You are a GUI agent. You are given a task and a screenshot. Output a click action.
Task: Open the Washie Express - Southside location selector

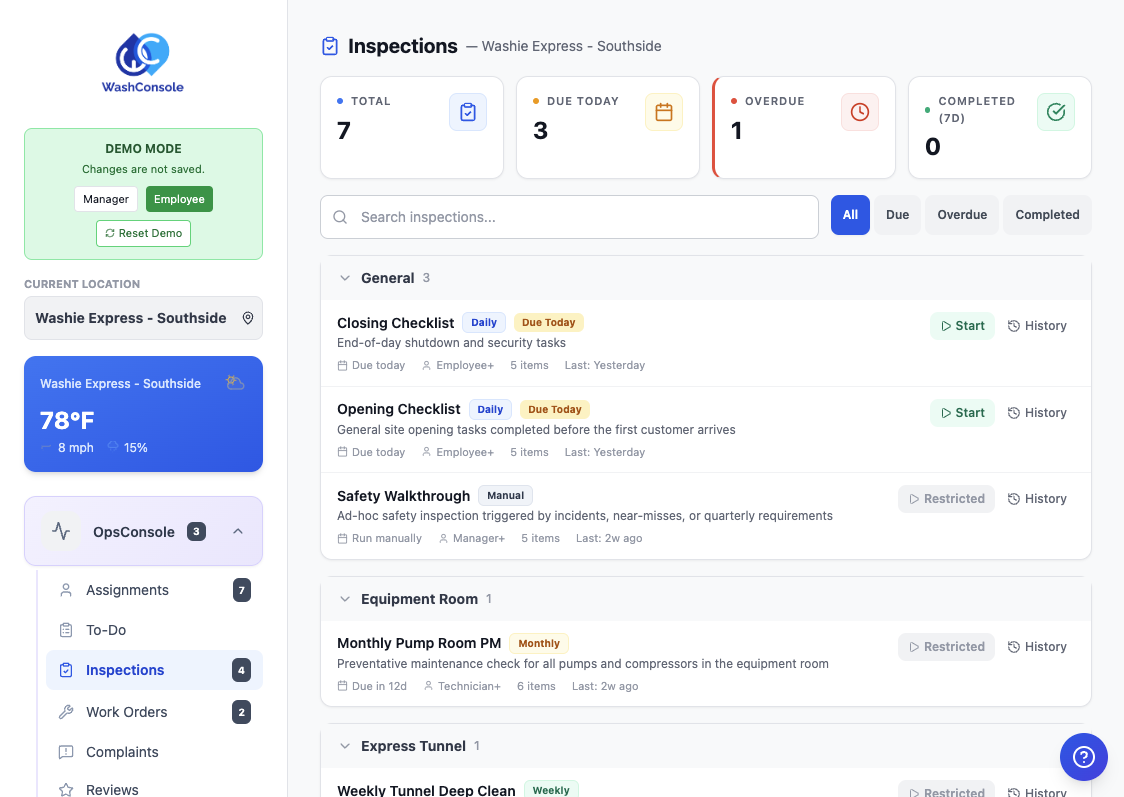point(143,318)
